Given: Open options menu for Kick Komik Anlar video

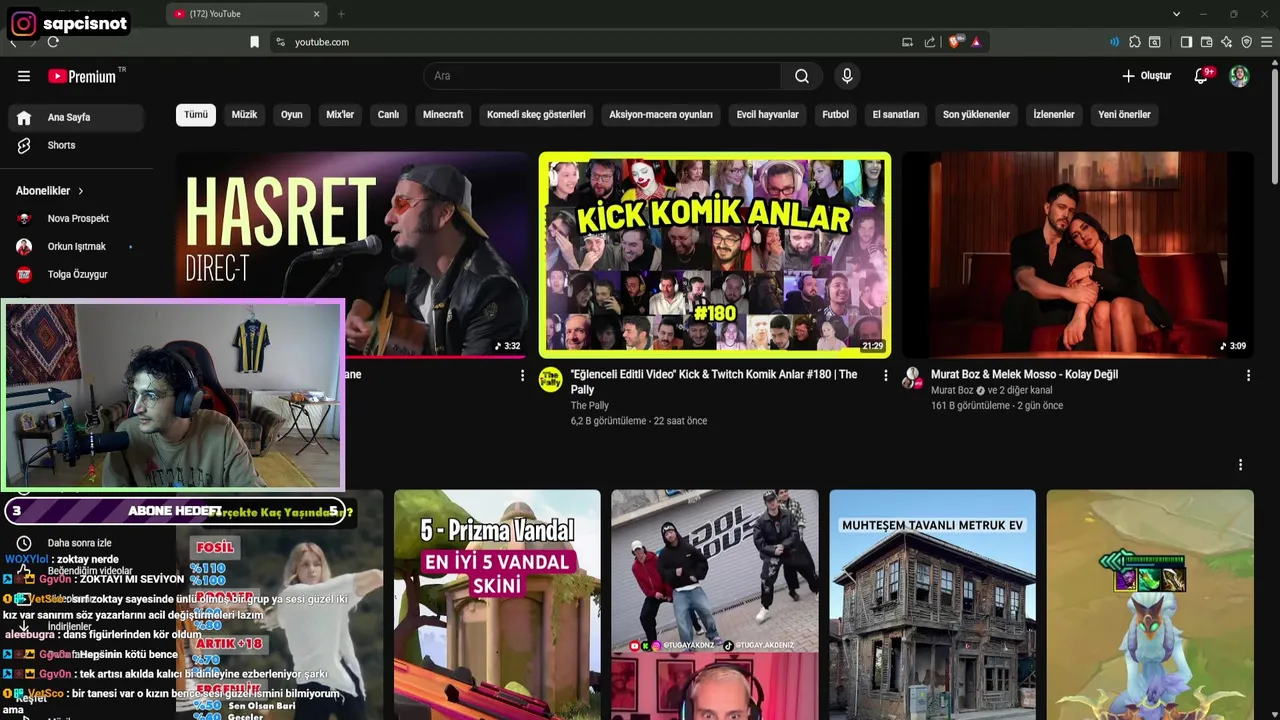Looking at the screenshot, I should [x=885, y=375].
